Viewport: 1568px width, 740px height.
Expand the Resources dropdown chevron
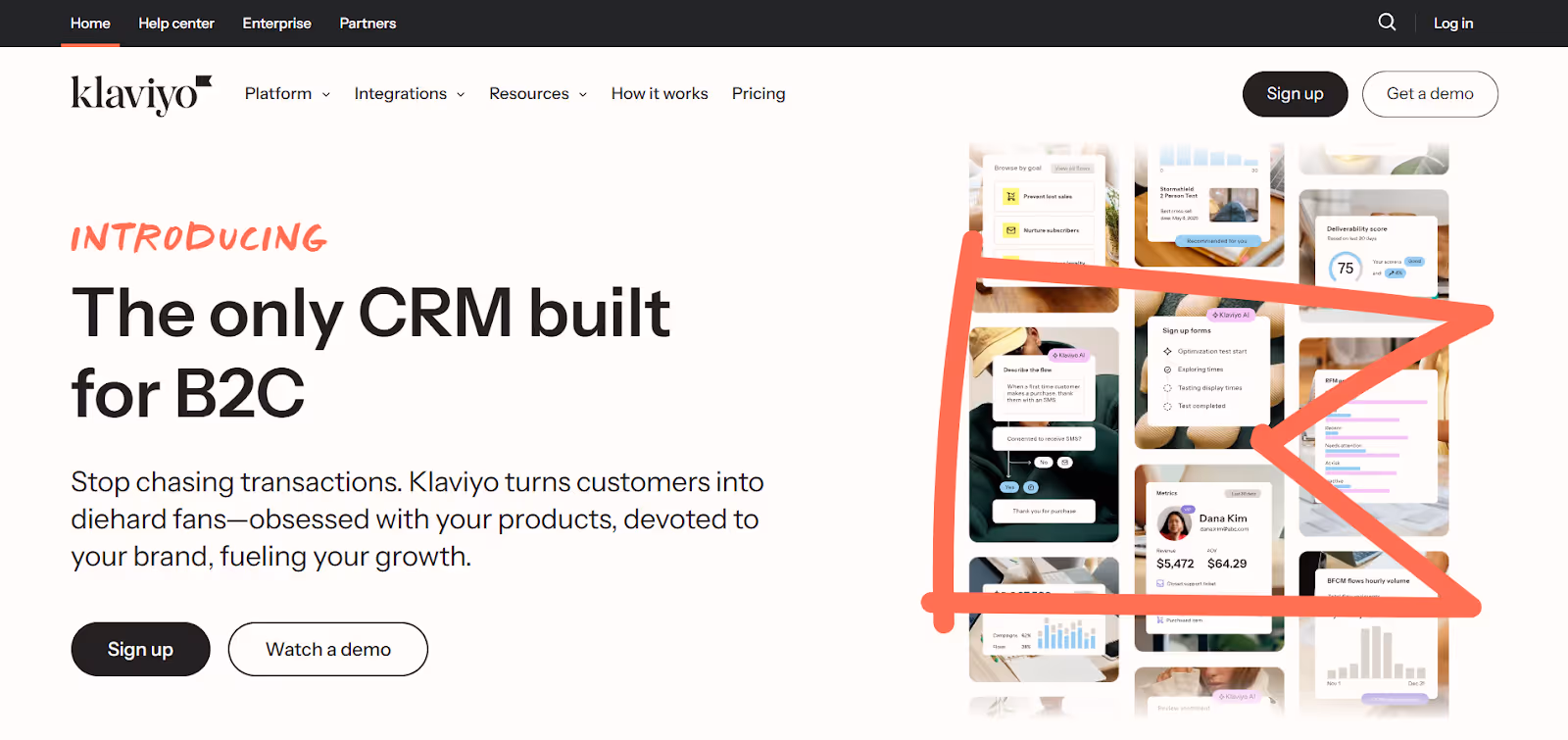coord(583,95)
